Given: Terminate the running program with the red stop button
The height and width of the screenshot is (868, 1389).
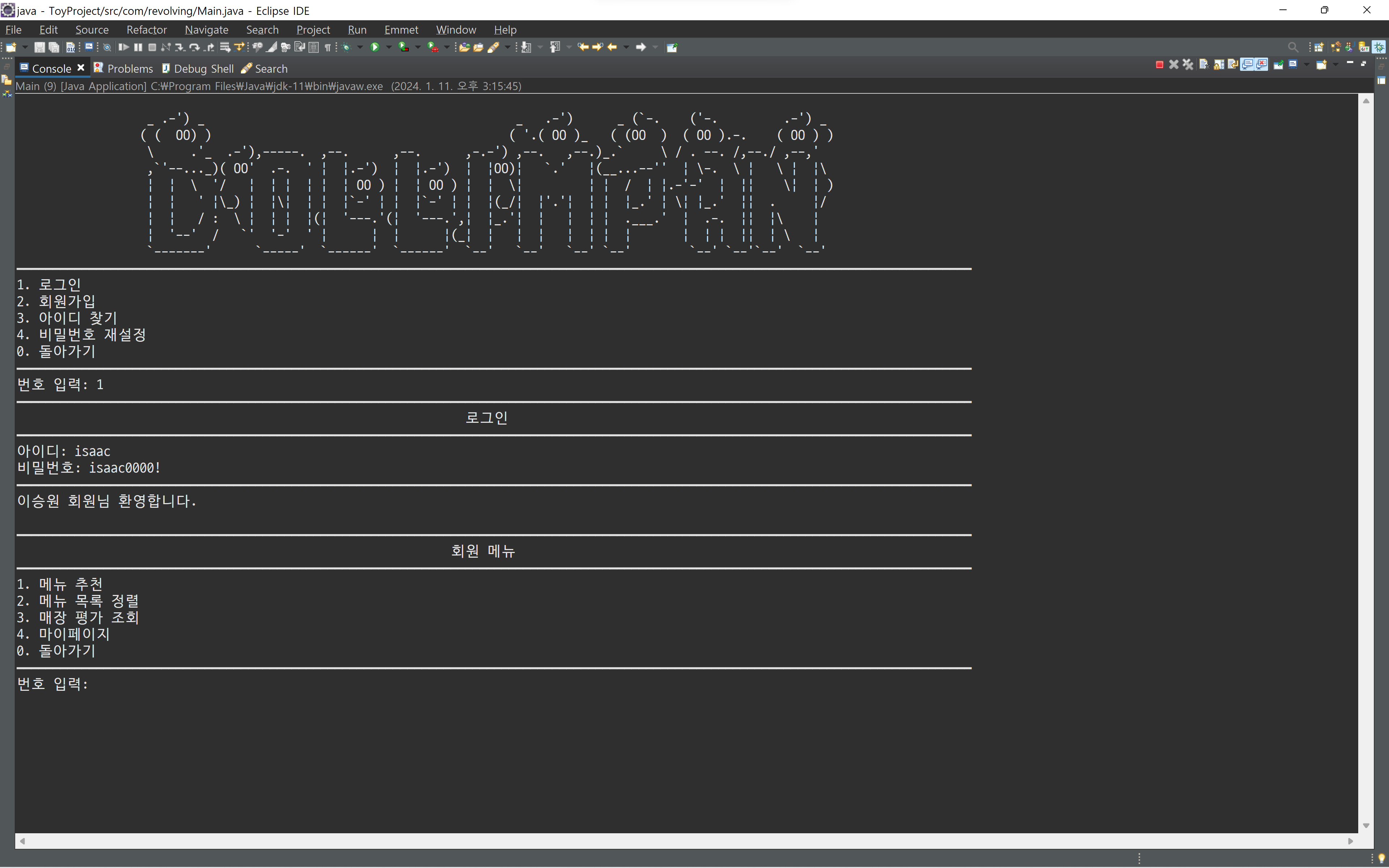Looking at the screenshot, I should point(1159,65).
